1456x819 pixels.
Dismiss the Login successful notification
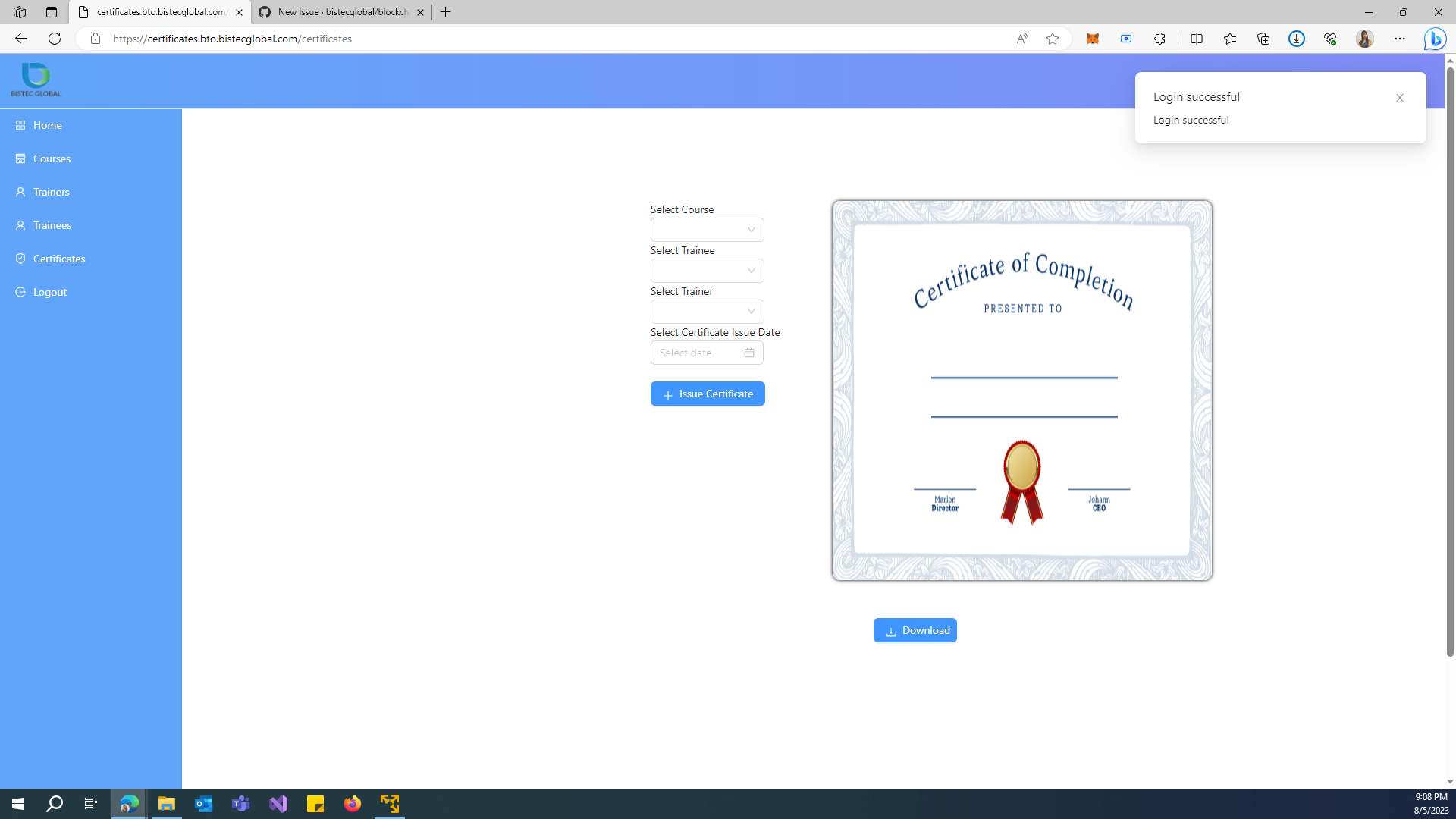click(x=1398, y=98)
